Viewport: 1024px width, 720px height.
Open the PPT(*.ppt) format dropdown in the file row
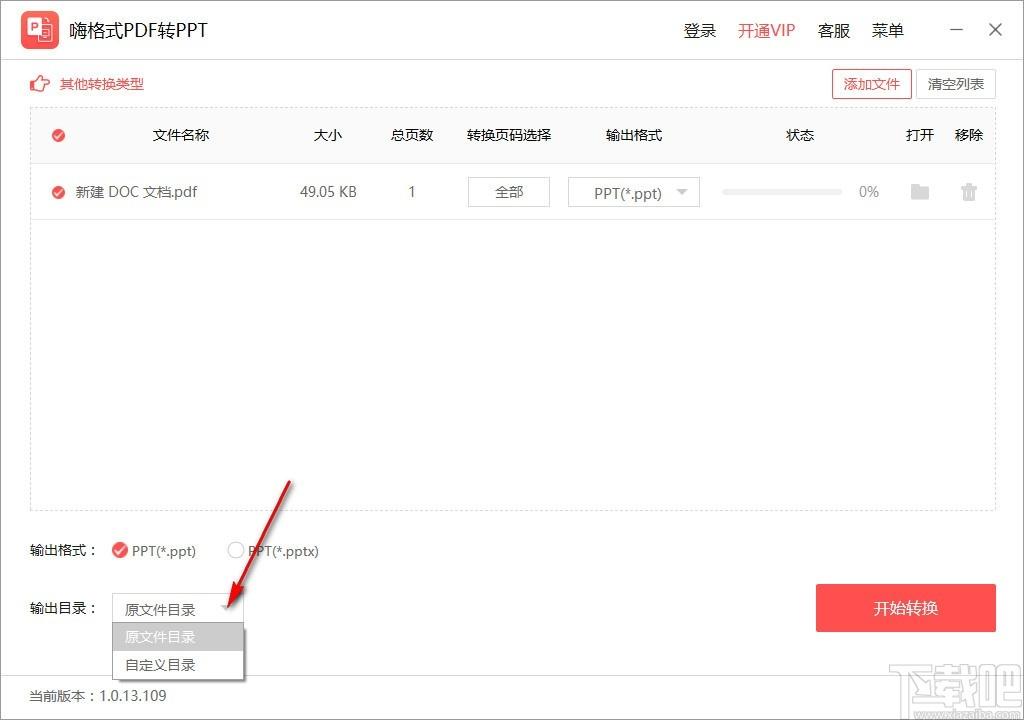pyautogui.click(x=633, y=192)
